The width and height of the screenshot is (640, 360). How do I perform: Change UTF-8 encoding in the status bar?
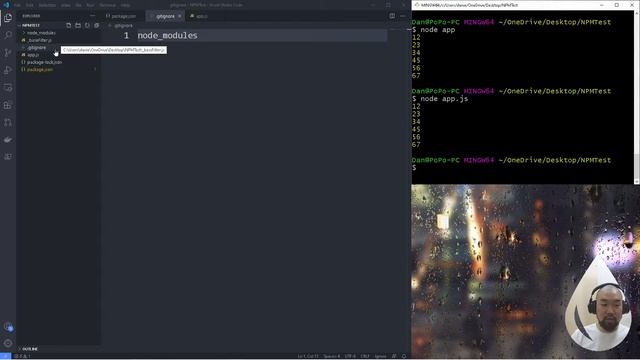coord(351,356)
